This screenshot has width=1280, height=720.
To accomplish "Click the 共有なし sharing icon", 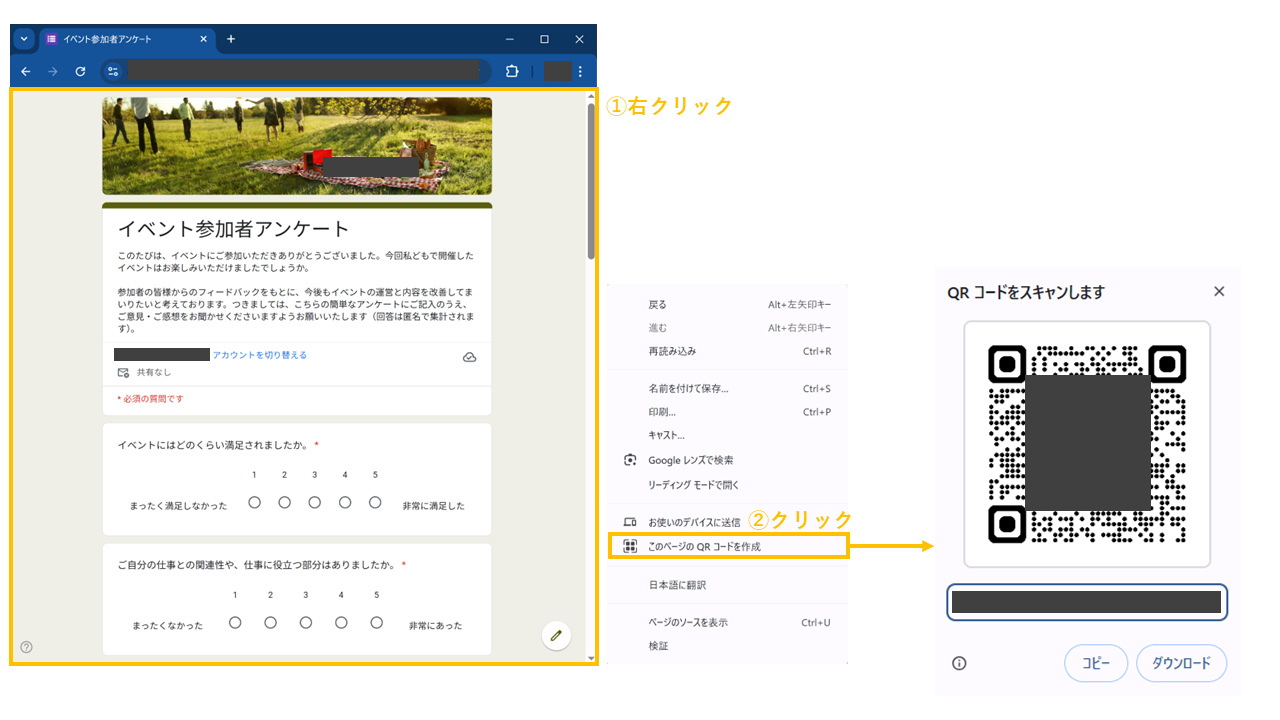I will [x=123, y=372].
